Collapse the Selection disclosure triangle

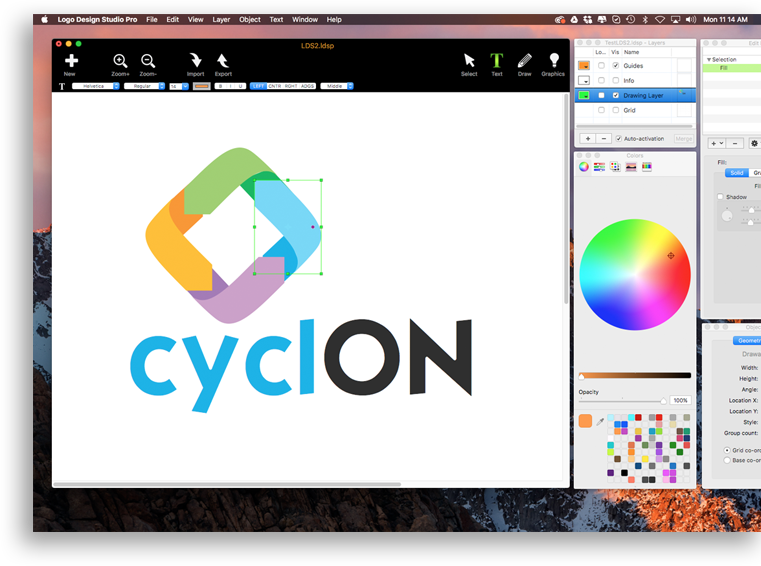[x=709, y=59]
